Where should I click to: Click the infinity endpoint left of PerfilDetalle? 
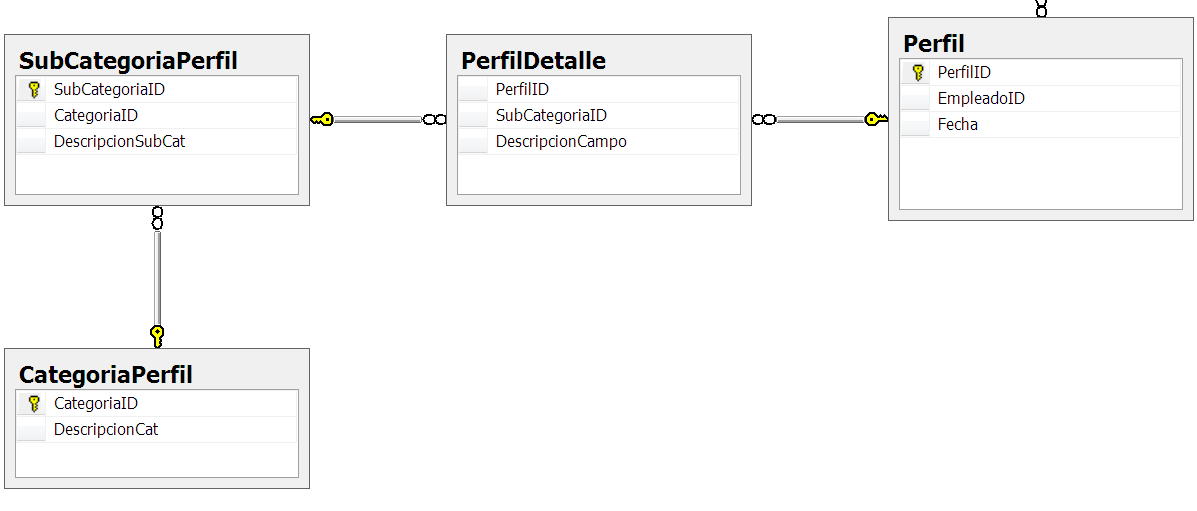(434, 120)
